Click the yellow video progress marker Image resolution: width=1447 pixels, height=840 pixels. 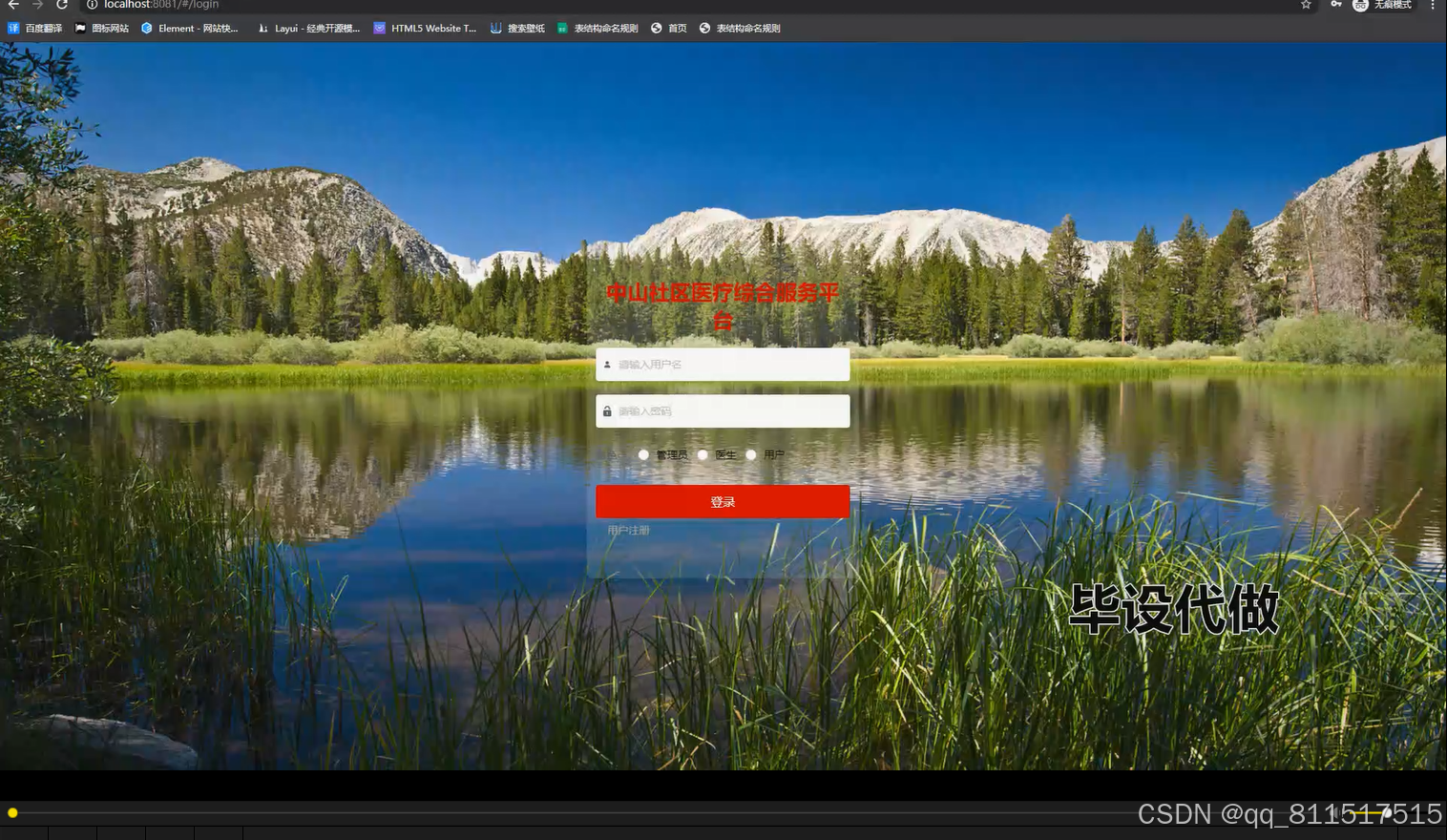(12, 813)
